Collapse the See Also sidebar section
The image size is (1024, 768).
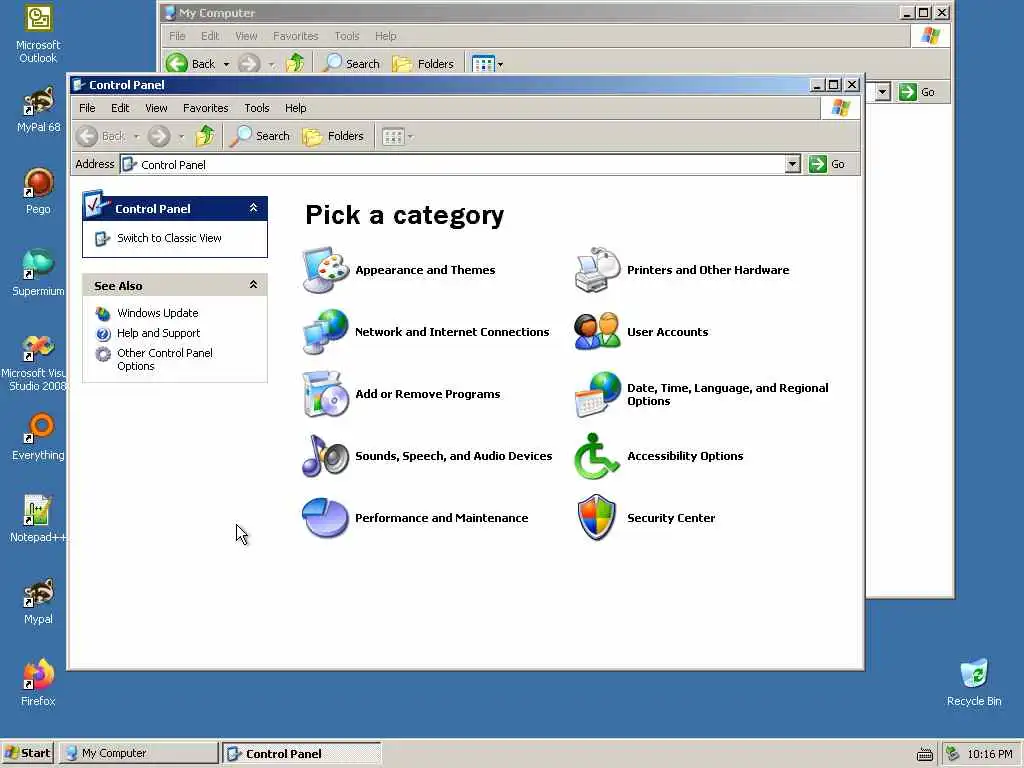[x=253, y=285]
